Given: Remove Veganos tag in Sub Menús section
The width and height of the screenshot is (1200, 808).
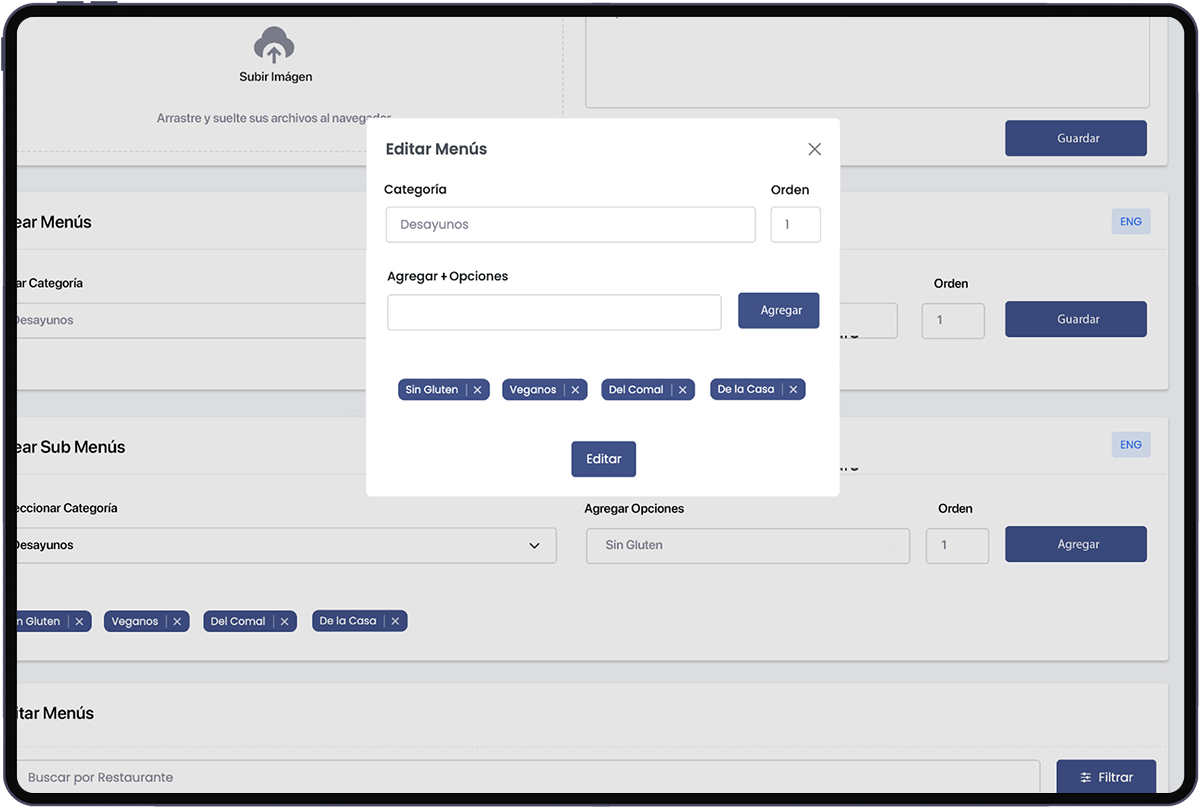Looking at the screenshot, I should [x=177, y=622].
